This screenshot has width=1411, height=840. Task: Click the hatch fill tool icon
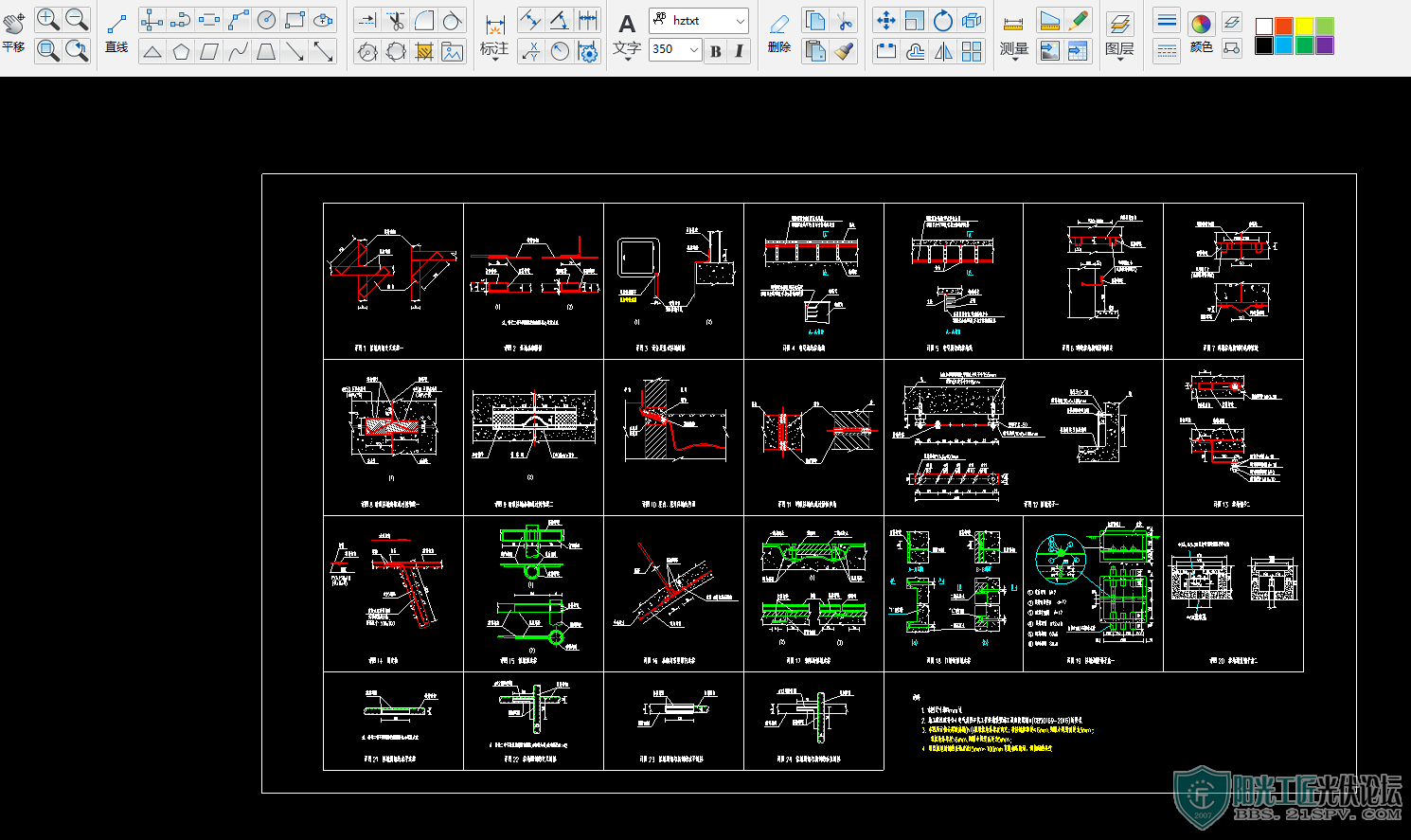[424, 51]
